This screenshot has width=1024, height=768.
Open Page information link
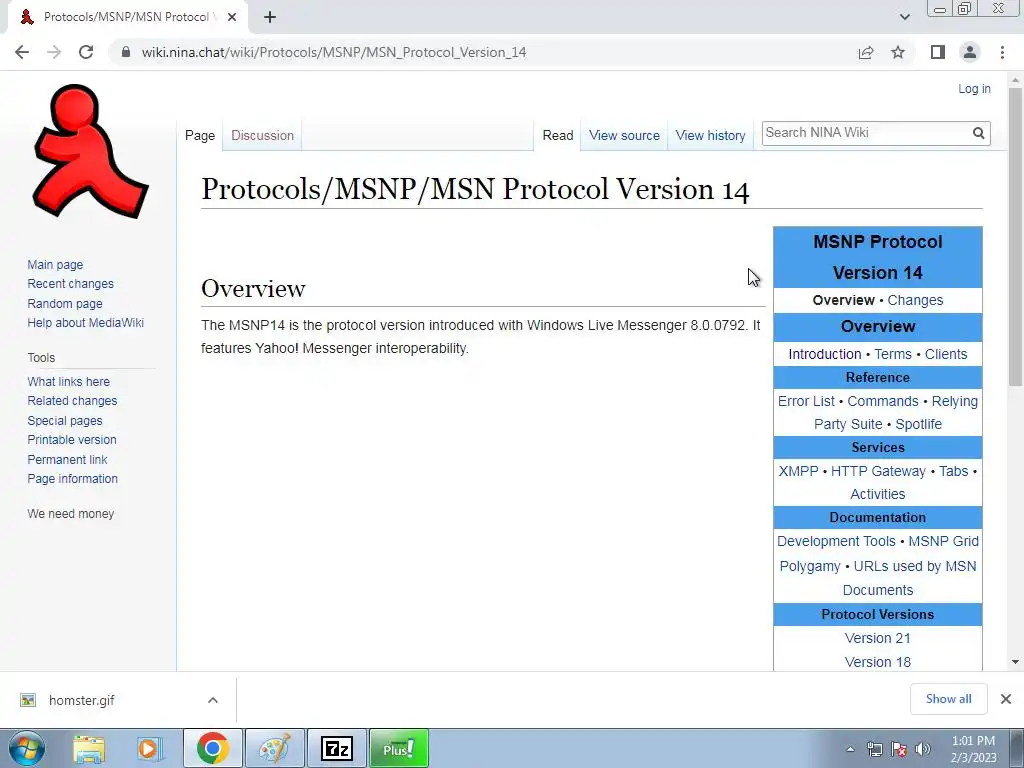pyautogui.click(x=72, y=479)
